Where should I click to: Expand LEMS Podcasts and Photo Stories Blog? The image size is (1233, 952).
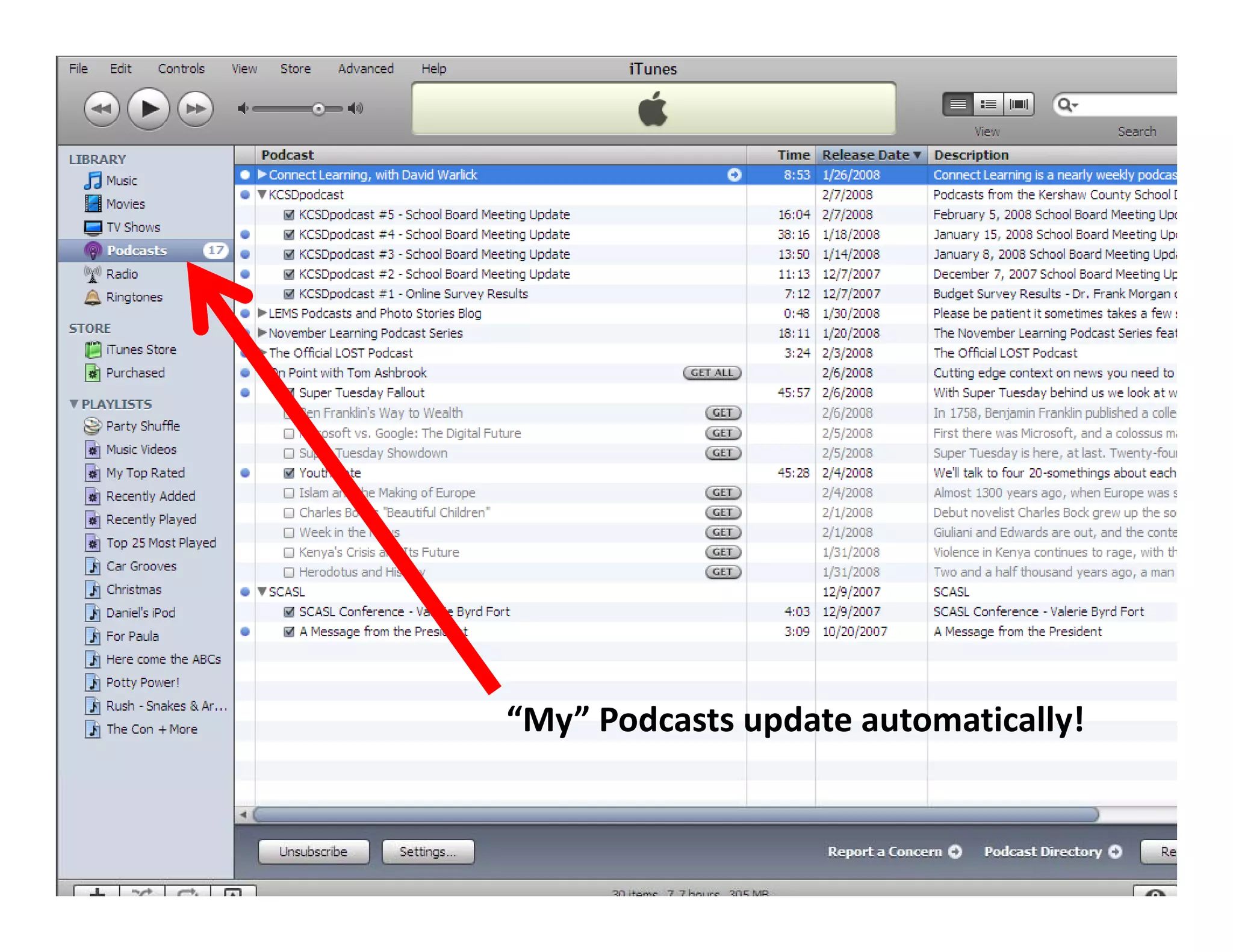tap(262, 313)
